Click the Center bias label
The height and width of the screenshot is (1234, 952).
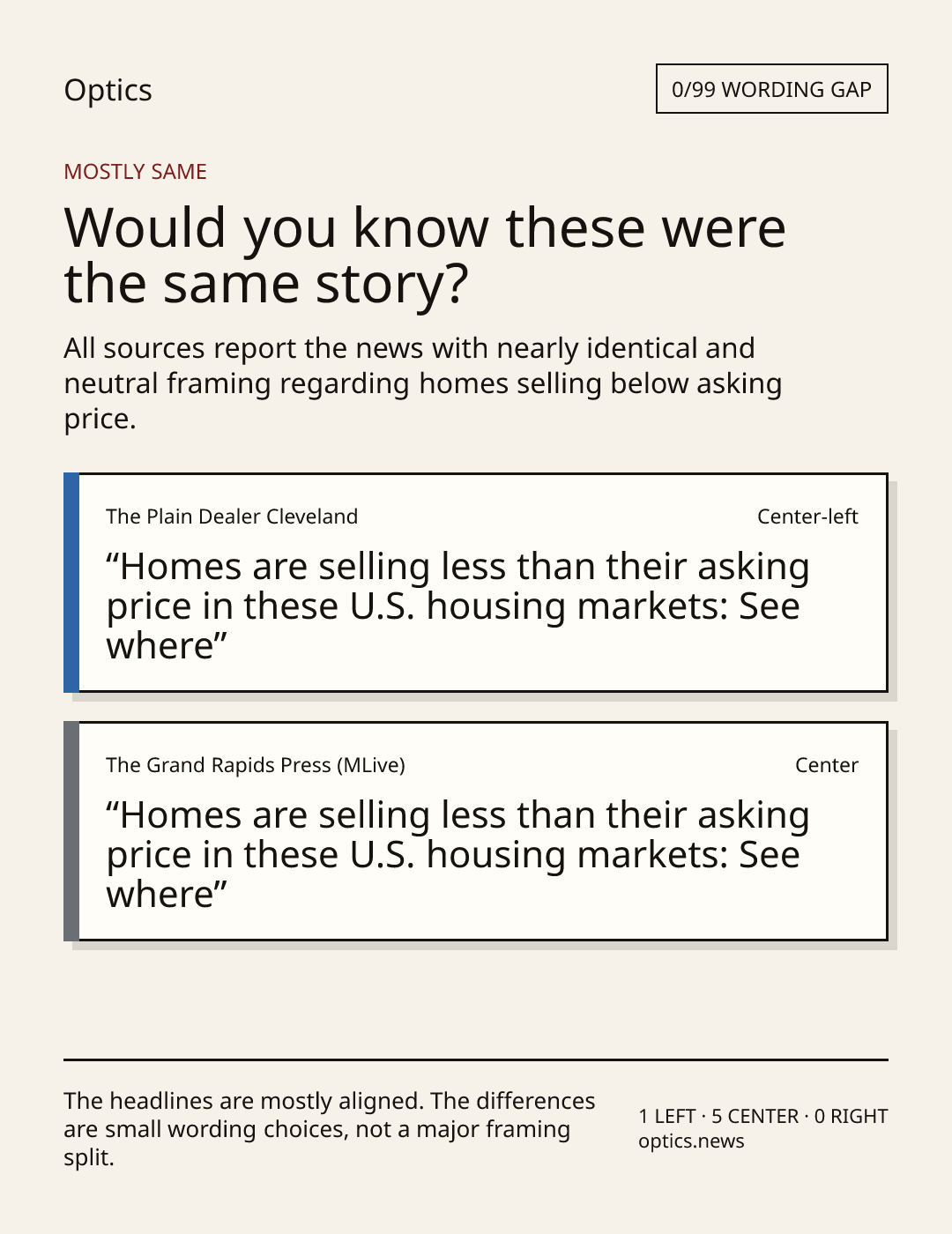click(x=827, y=765)
